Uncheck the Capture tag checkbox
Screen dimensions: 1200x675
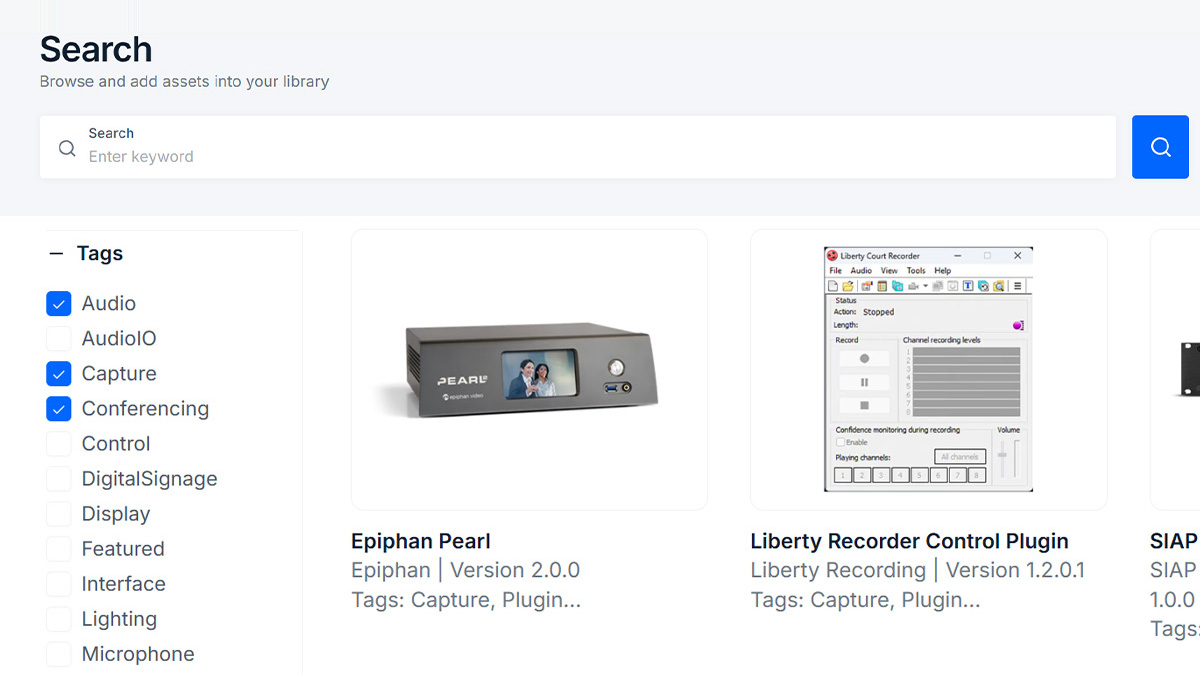(x=59, y=374)
